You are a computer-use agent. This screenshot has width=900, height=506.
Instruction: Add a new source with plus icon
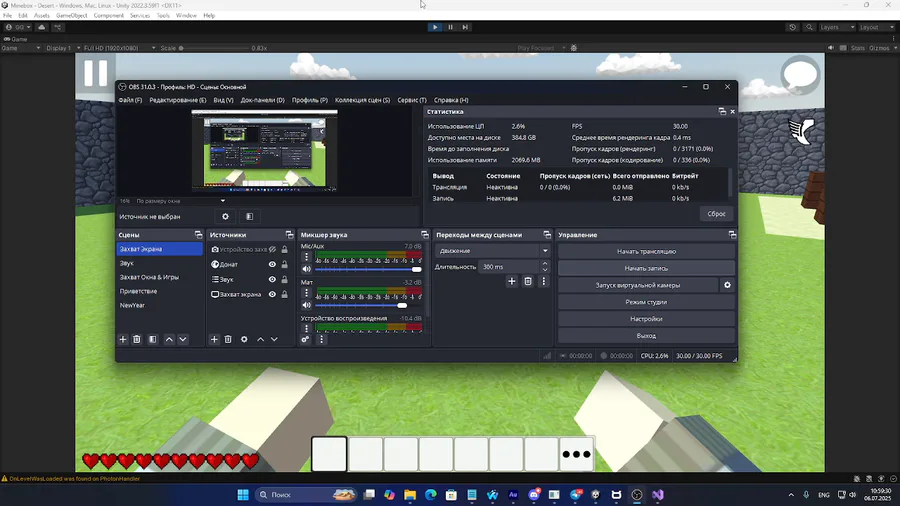click(x=214, y=340)
